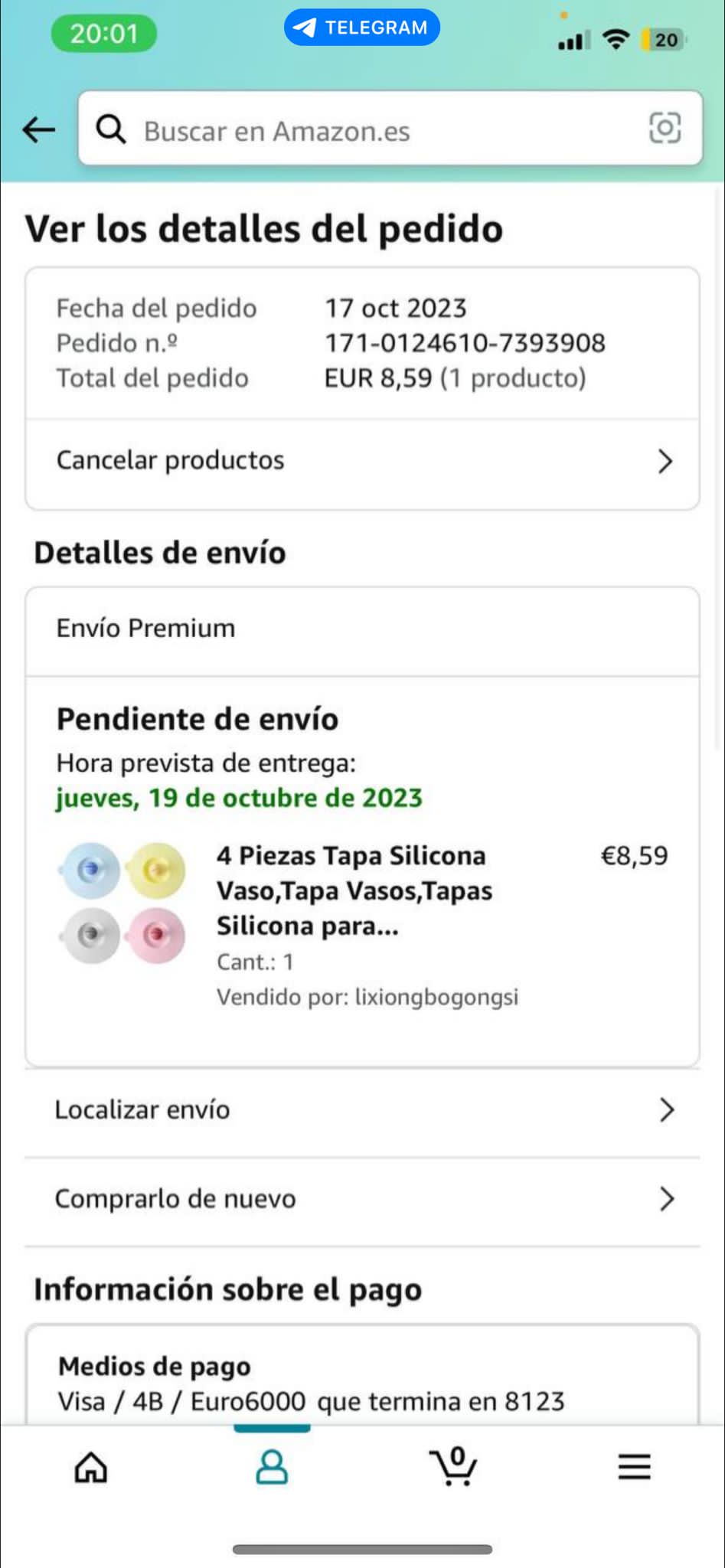Open the shopping cart icon

453,1465
